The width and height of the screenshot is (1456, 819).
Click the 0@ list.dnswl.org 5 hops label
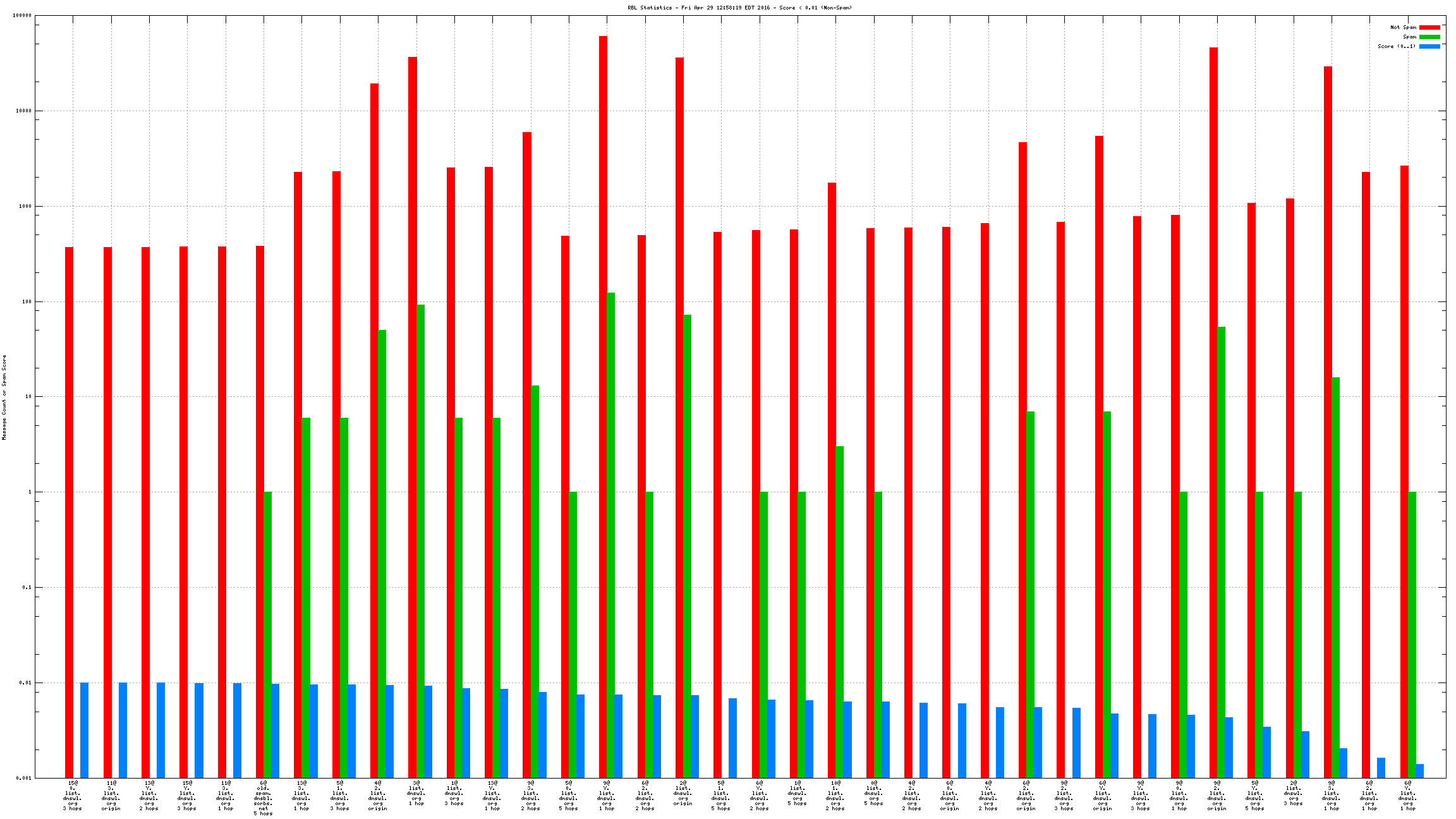[873, 793]
